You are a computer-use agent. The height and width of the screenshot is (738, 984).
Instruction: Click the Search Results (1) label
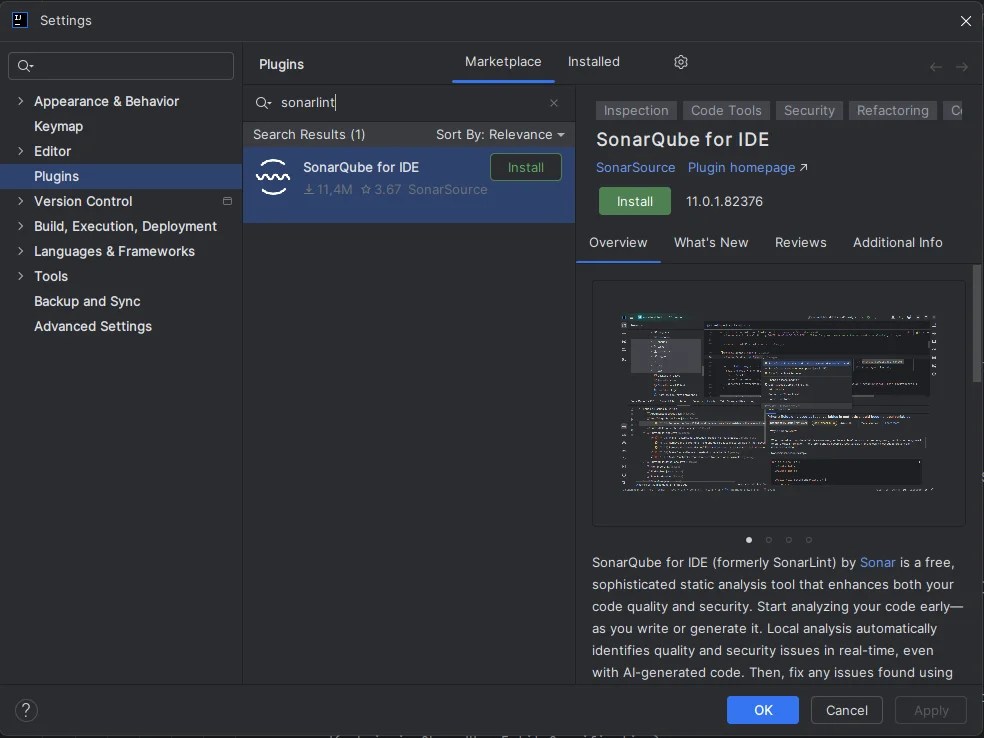coord(309,134)
